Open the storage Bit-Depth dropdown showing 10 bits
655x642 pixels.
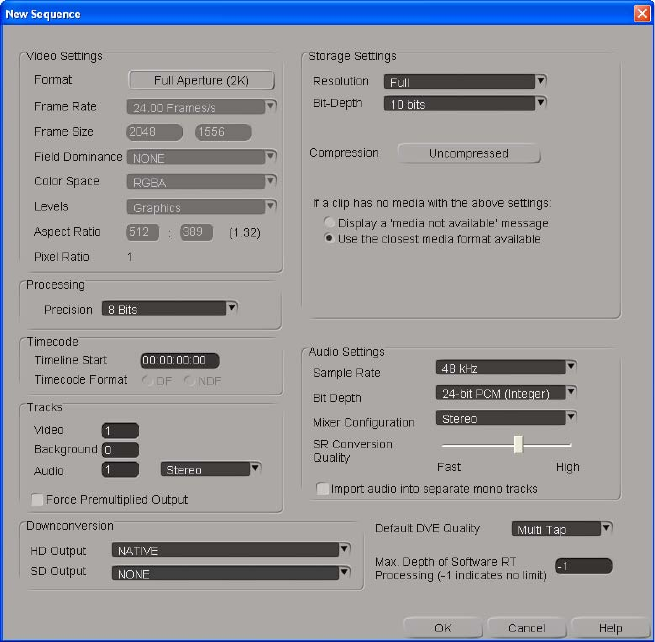[x=465, y=103]
